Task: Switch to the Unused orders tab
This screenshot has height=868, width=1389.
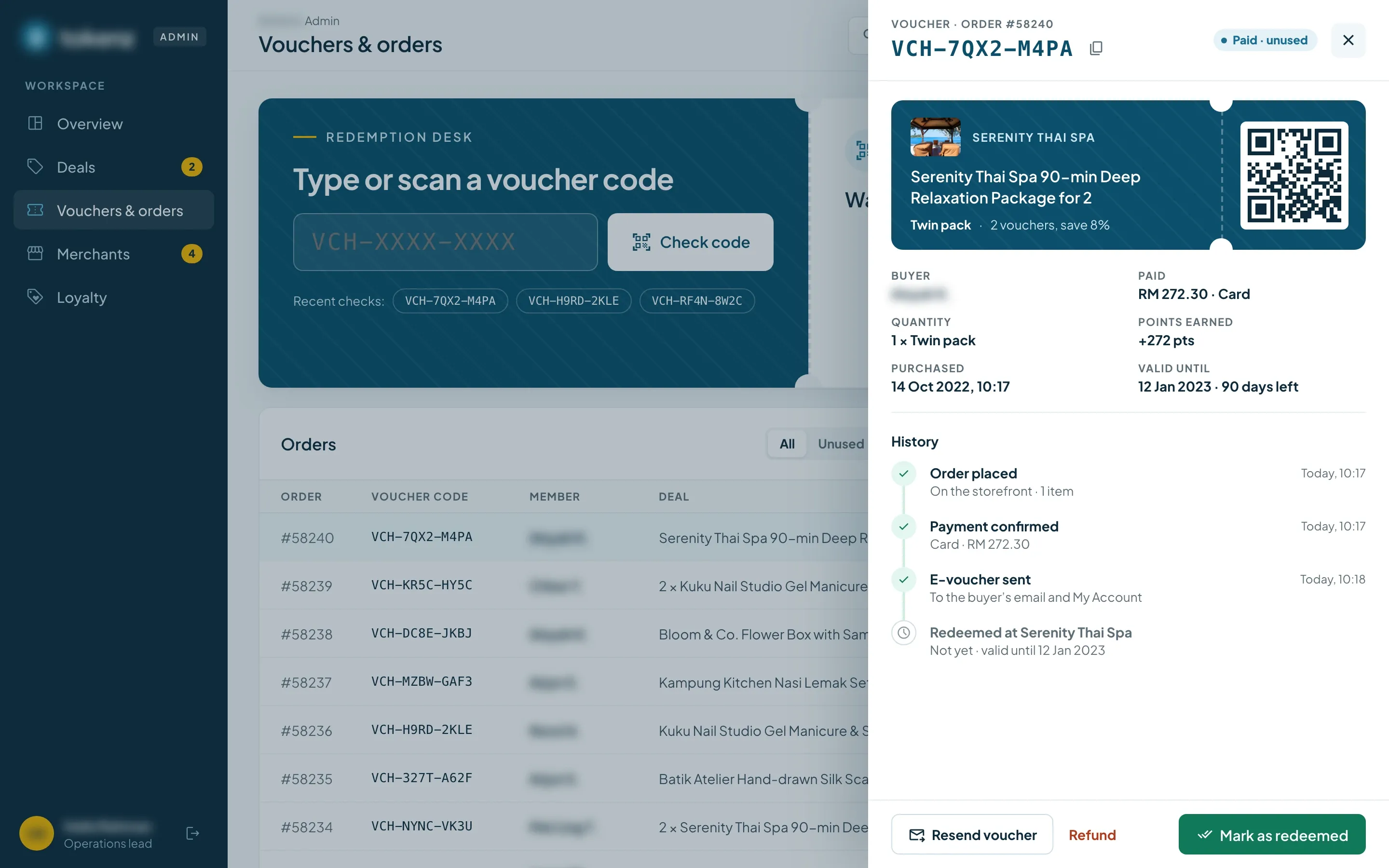Action: (x=840, y=444)
